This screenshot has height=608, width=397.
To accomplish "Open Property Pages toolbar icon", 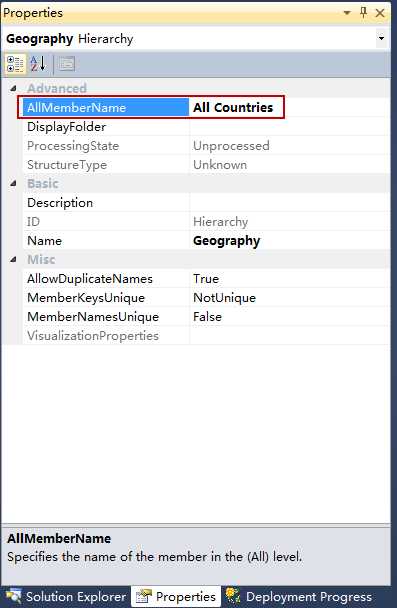I will 66,64.
